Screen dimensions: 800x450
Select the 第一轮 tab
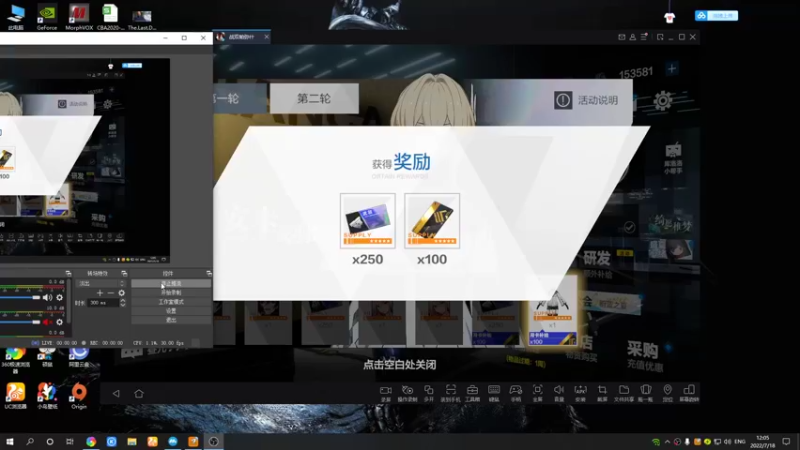point(240,98)
